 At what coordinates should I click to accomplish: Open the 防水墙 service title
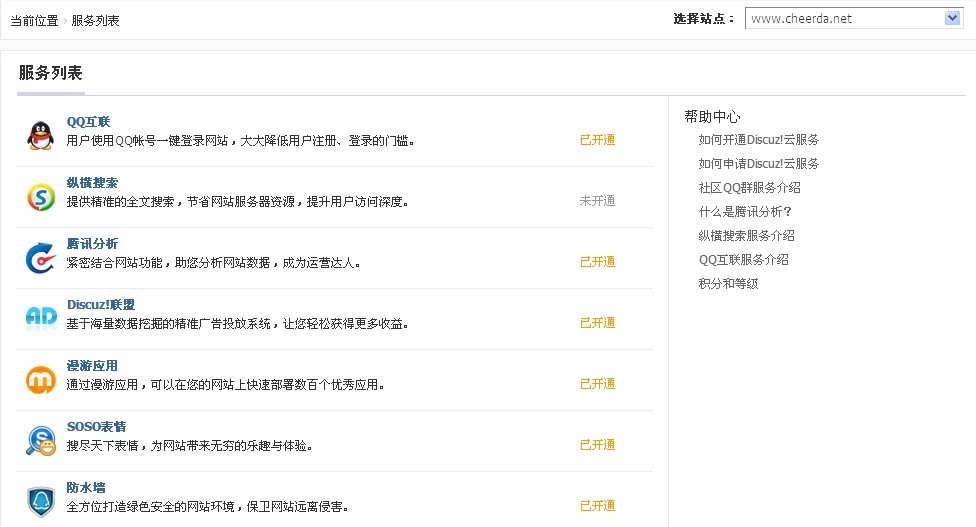[x=86, y=488]
